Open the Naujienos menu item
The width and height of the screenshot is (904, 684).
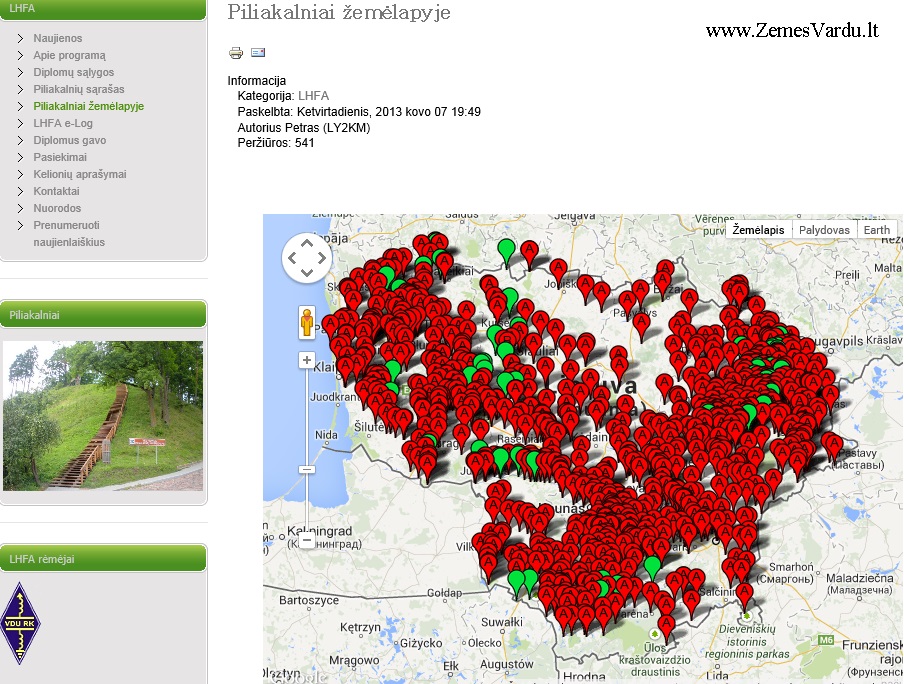[x=58, y=38]
